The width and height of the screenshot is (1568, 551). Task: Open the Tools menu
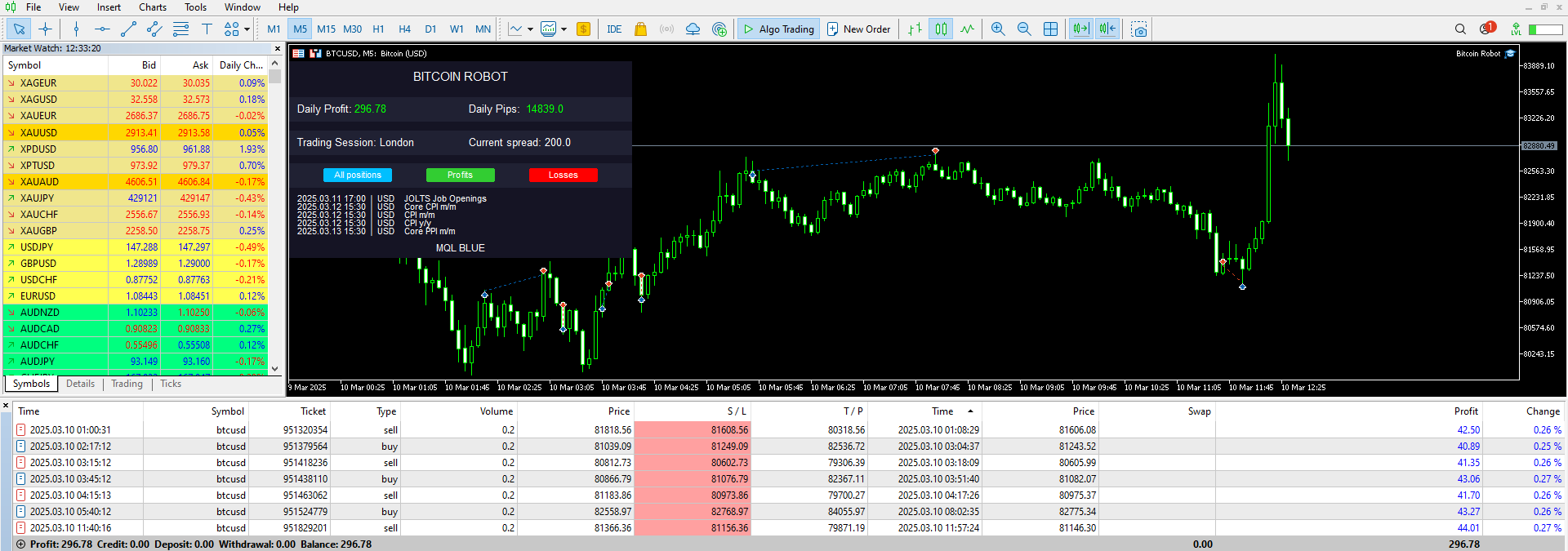pyautogui.click(x=195, y=7)
